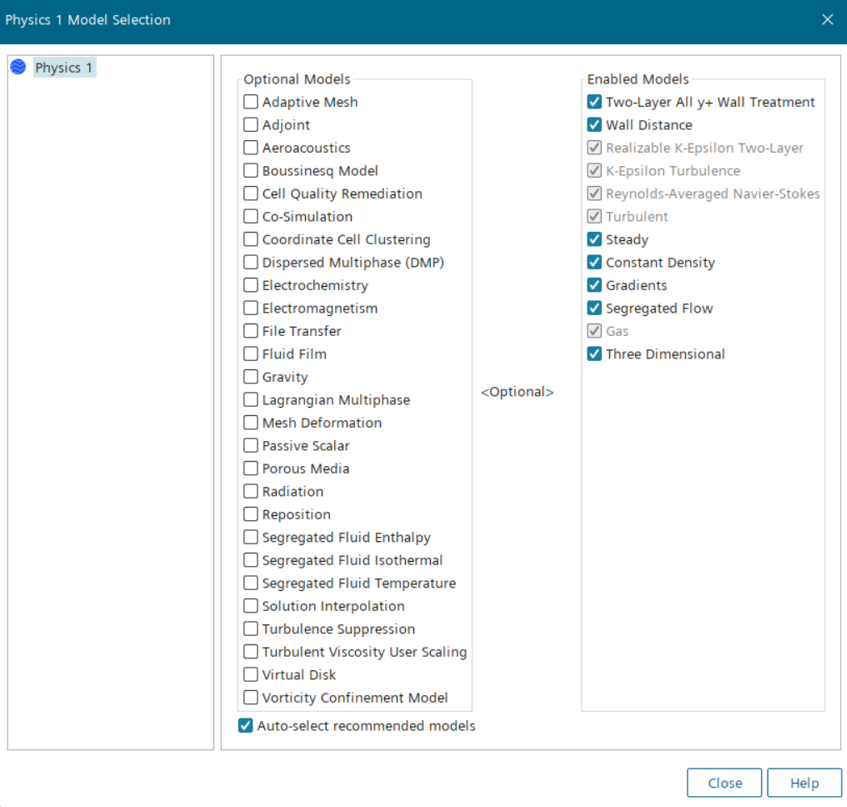Enable Segregated Fluid Temperature model

(251, 583)
